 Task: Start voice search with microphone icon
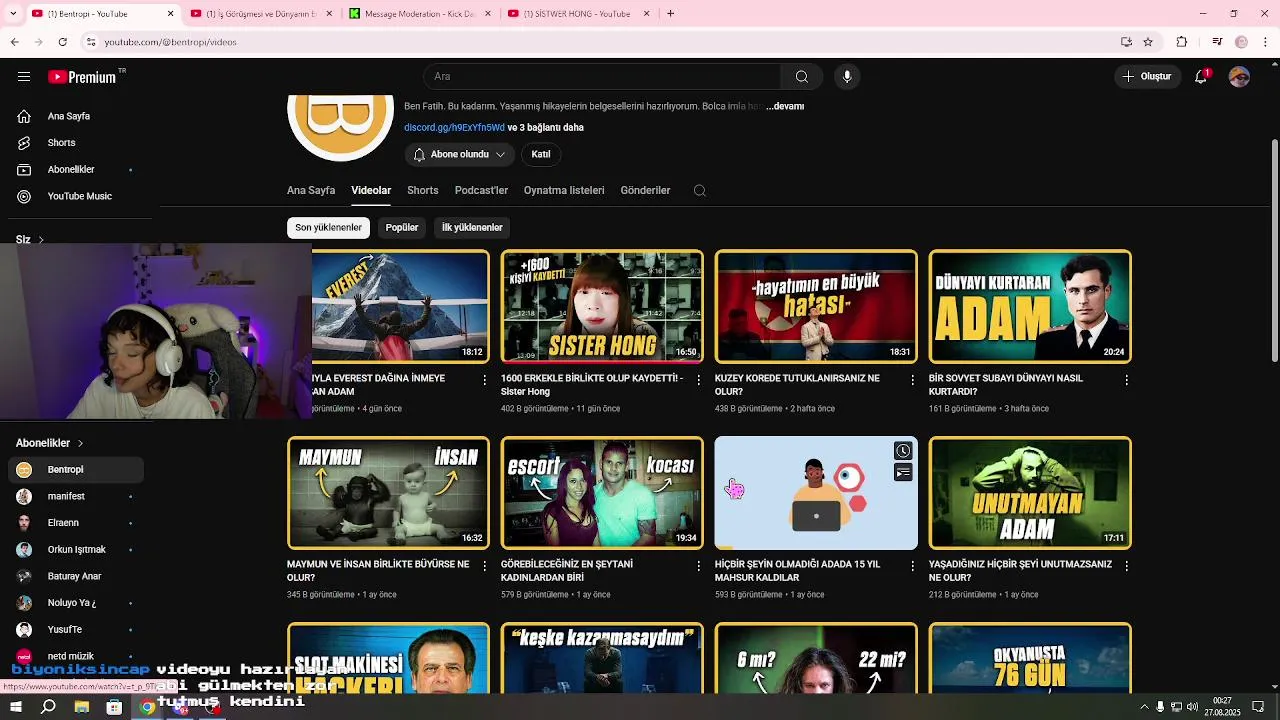tap(847, 77)
